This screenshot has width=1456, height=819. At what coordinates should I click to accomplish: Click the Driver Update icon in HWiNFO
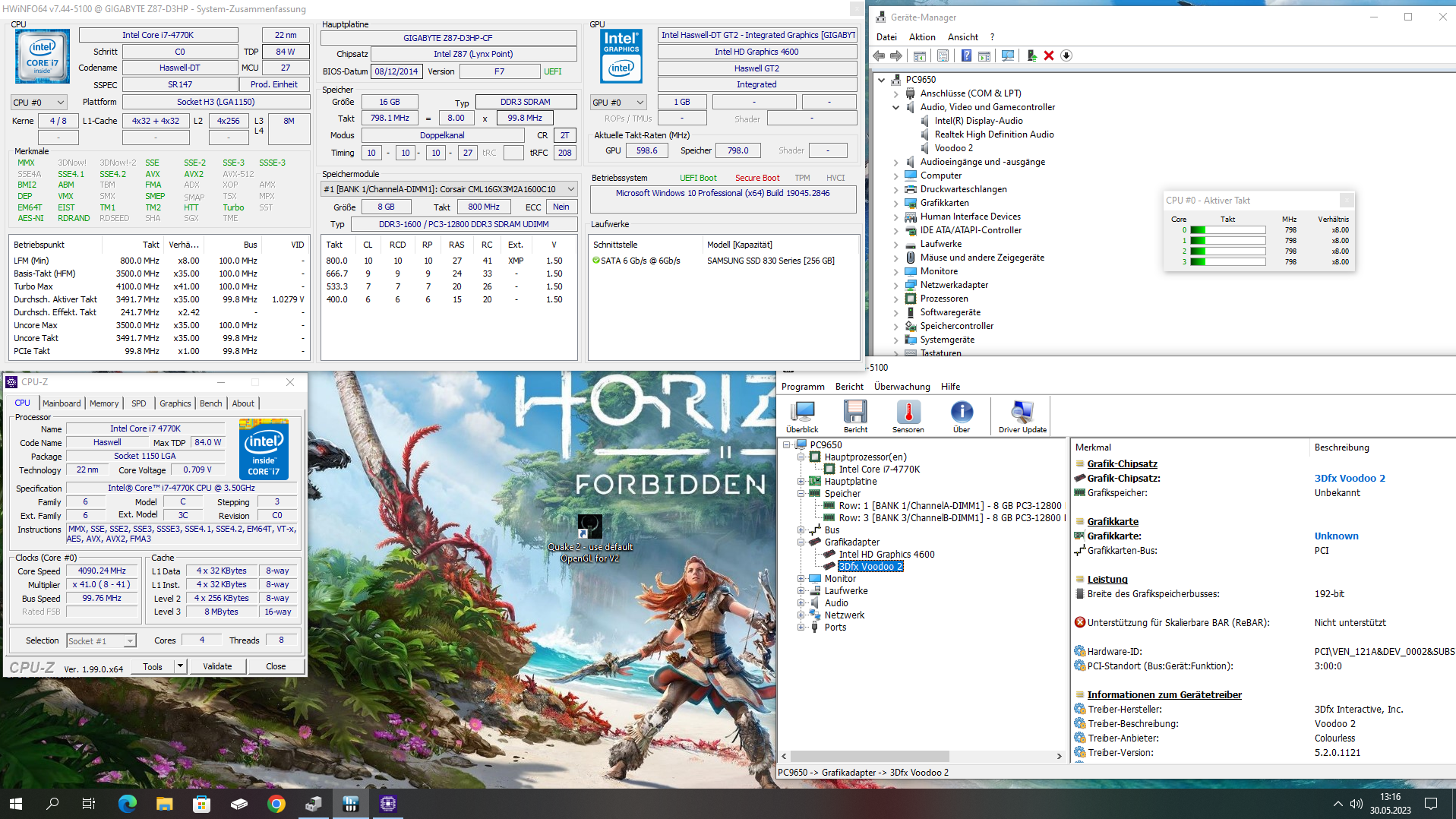coord(1022,416)
